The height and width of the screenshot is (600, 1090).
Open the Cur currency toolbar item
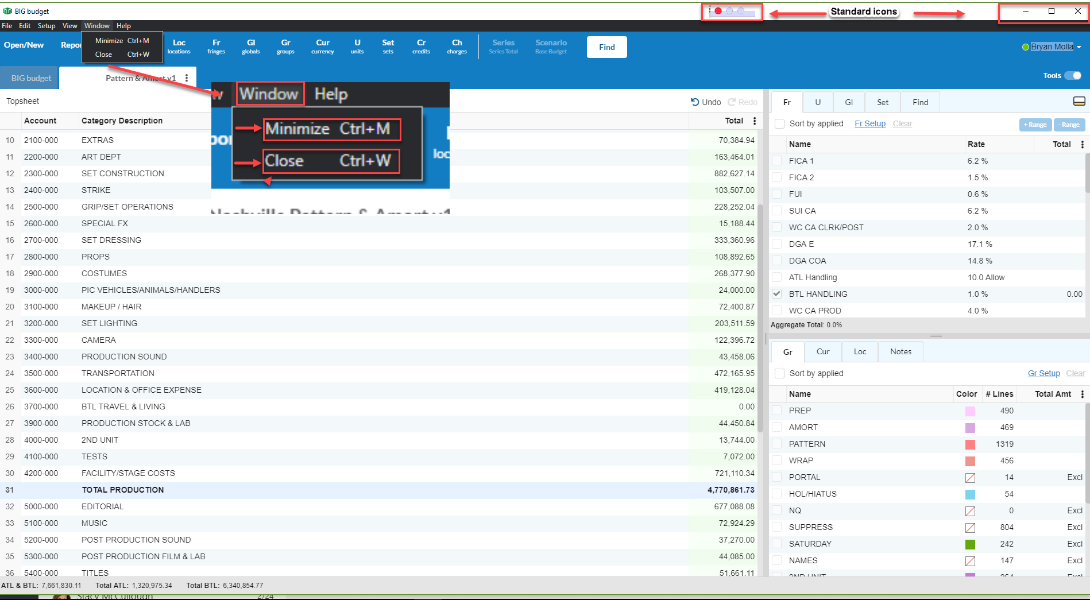[323, 47]
